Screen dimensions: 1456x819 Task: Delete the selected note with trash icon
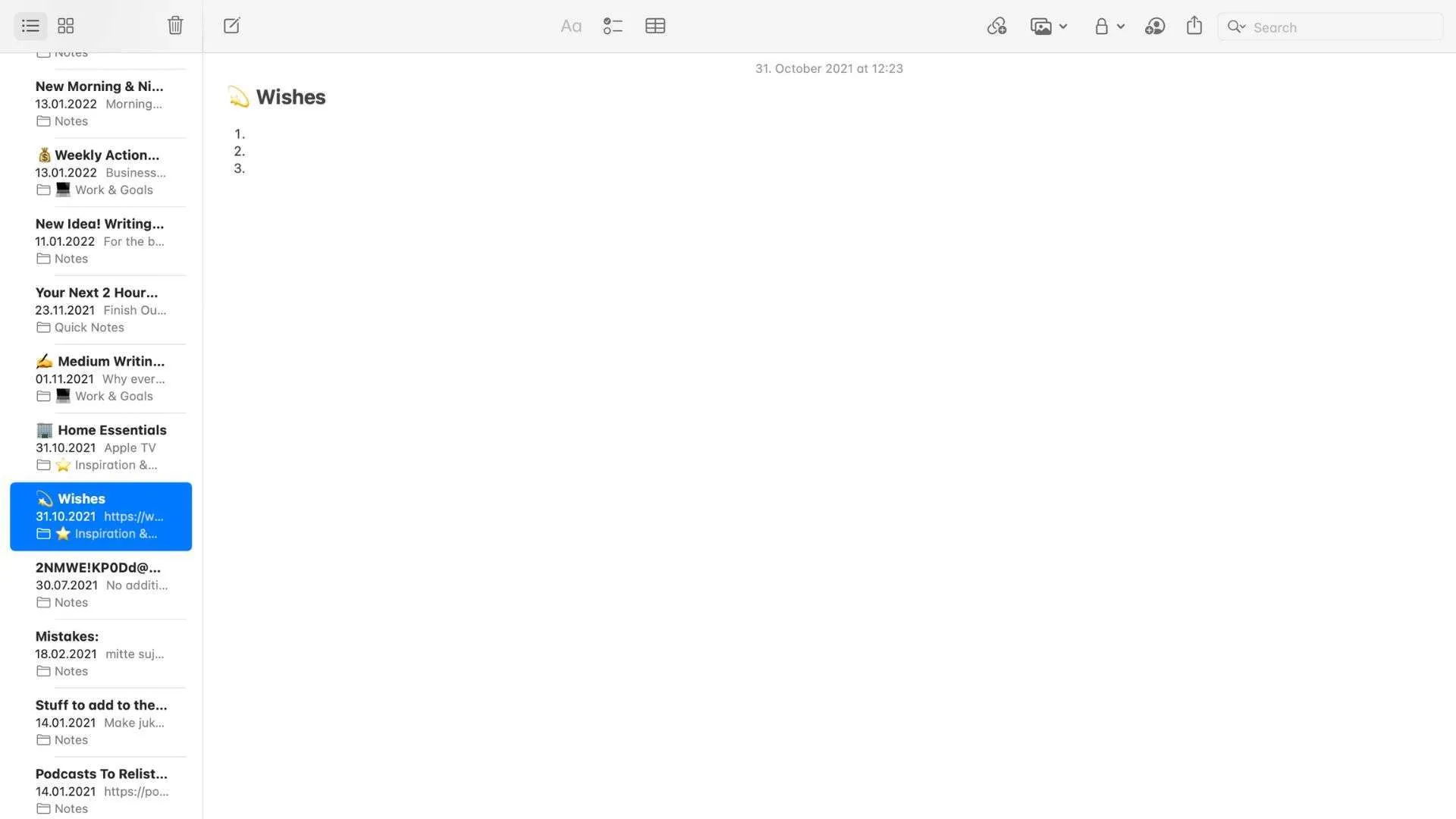tap(175, 26)
